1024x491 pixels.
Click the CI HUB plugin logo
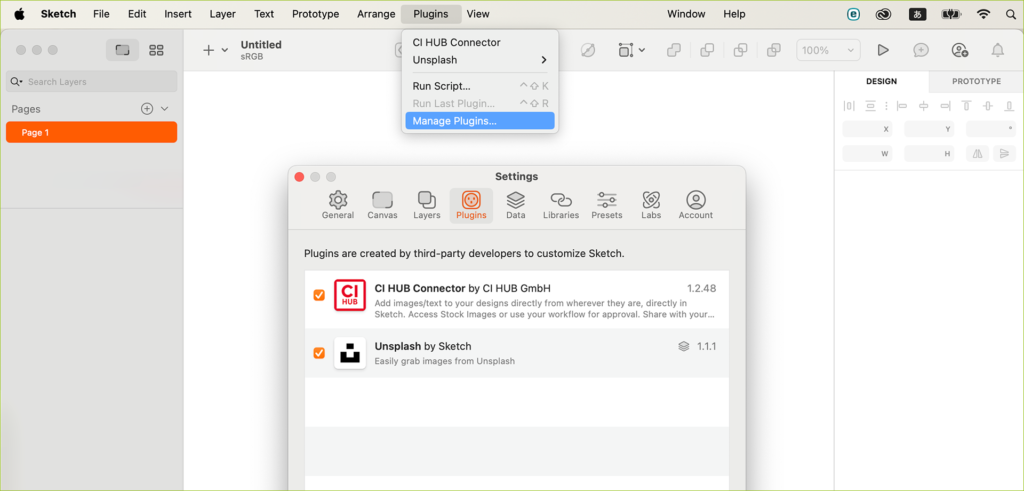(x=349, y=295)
